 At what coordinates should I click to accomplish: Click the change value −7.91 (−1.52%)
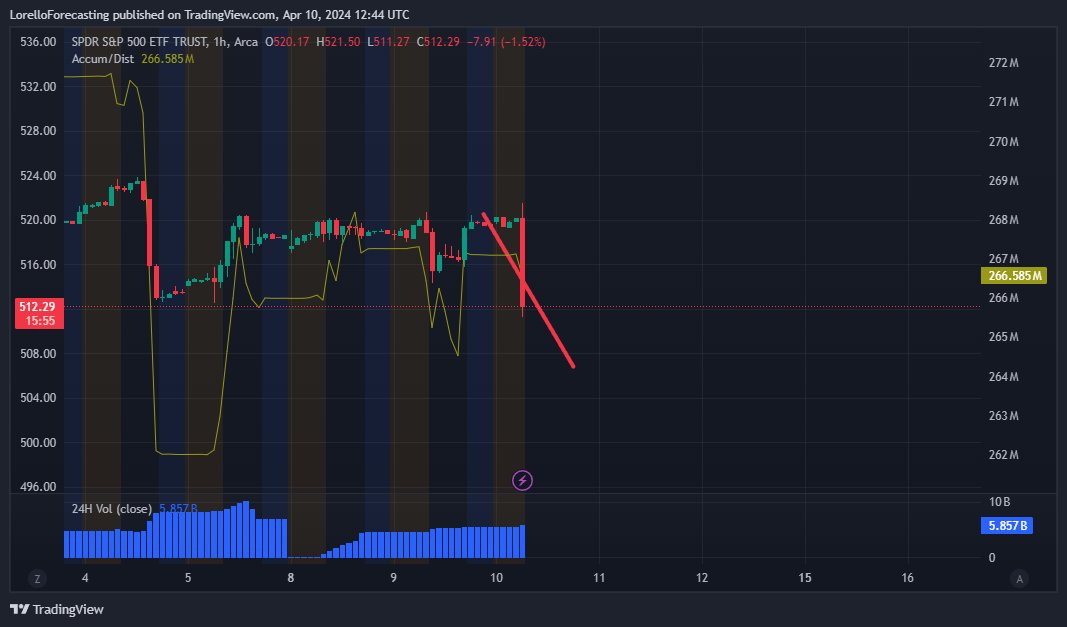(506, 42)
